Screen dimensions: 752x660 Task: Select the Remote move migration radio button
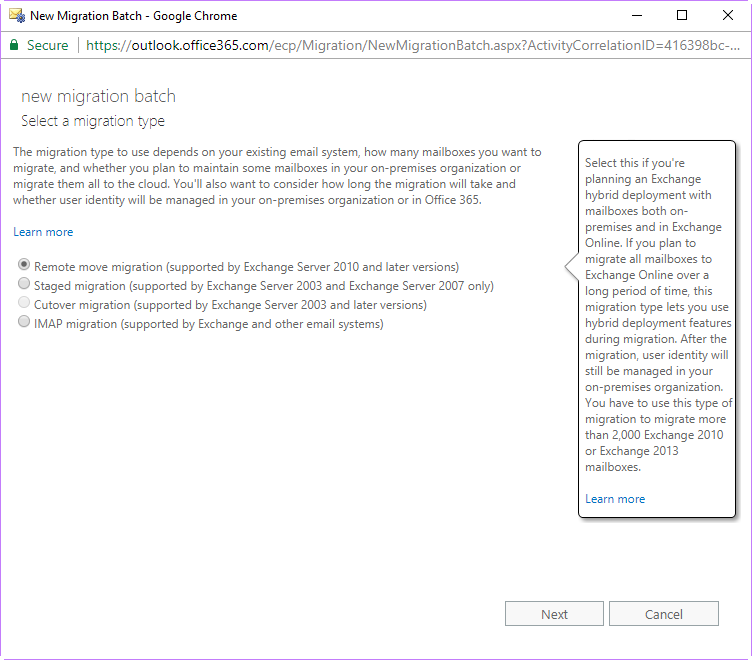click(24, 264)
